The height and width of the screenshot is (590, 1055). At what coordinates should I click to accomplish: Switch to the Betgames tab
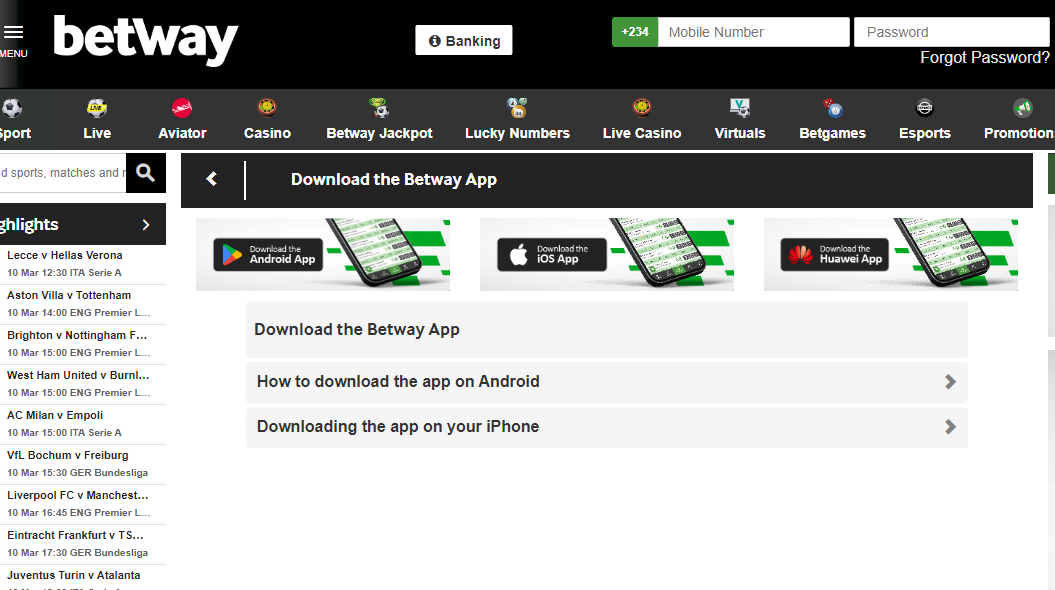pos(832,133)
